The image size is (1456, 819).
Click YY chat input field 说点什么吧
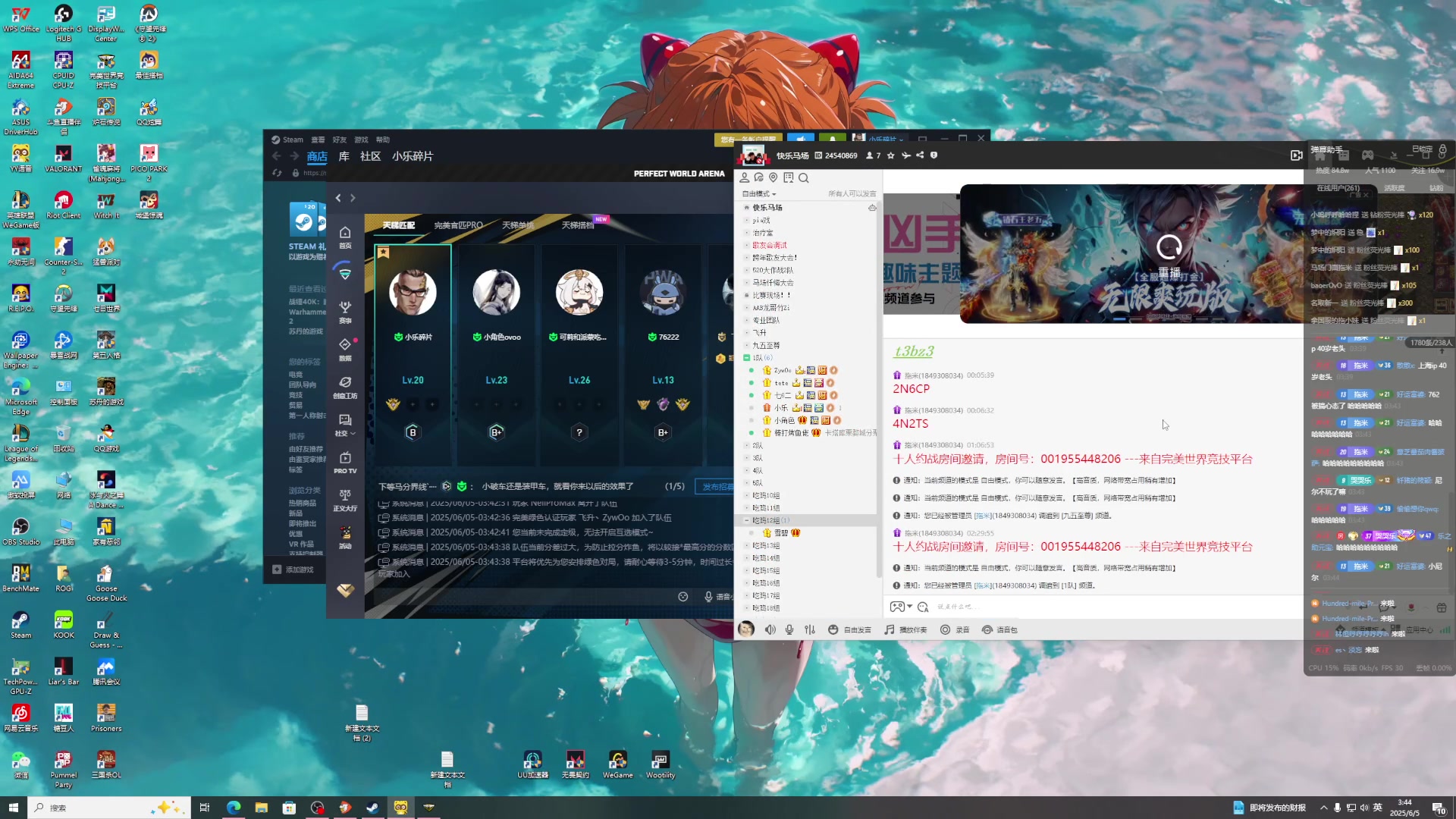click(x=1115, y=607)
